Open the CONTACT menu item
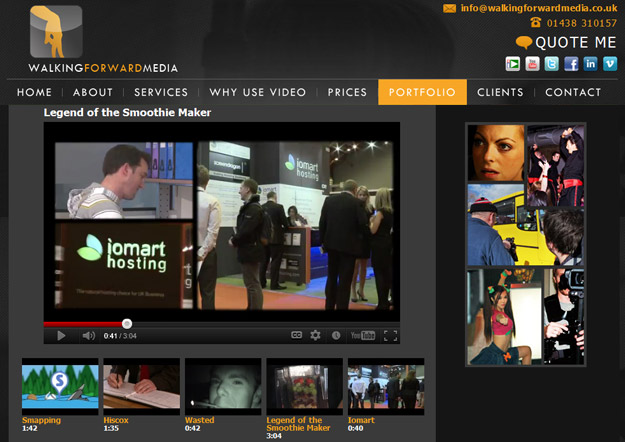 point(573,92)
